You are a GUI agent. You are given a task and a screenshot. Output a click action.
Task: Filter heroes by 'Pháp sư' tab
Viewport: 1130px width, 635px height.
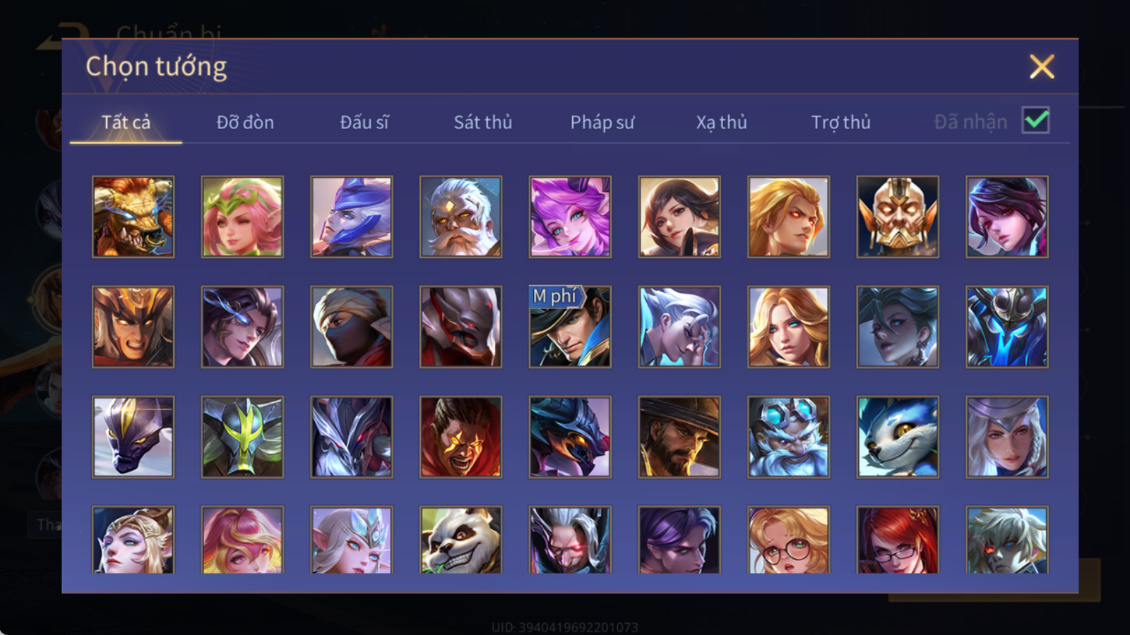click(x=602, y=122)
